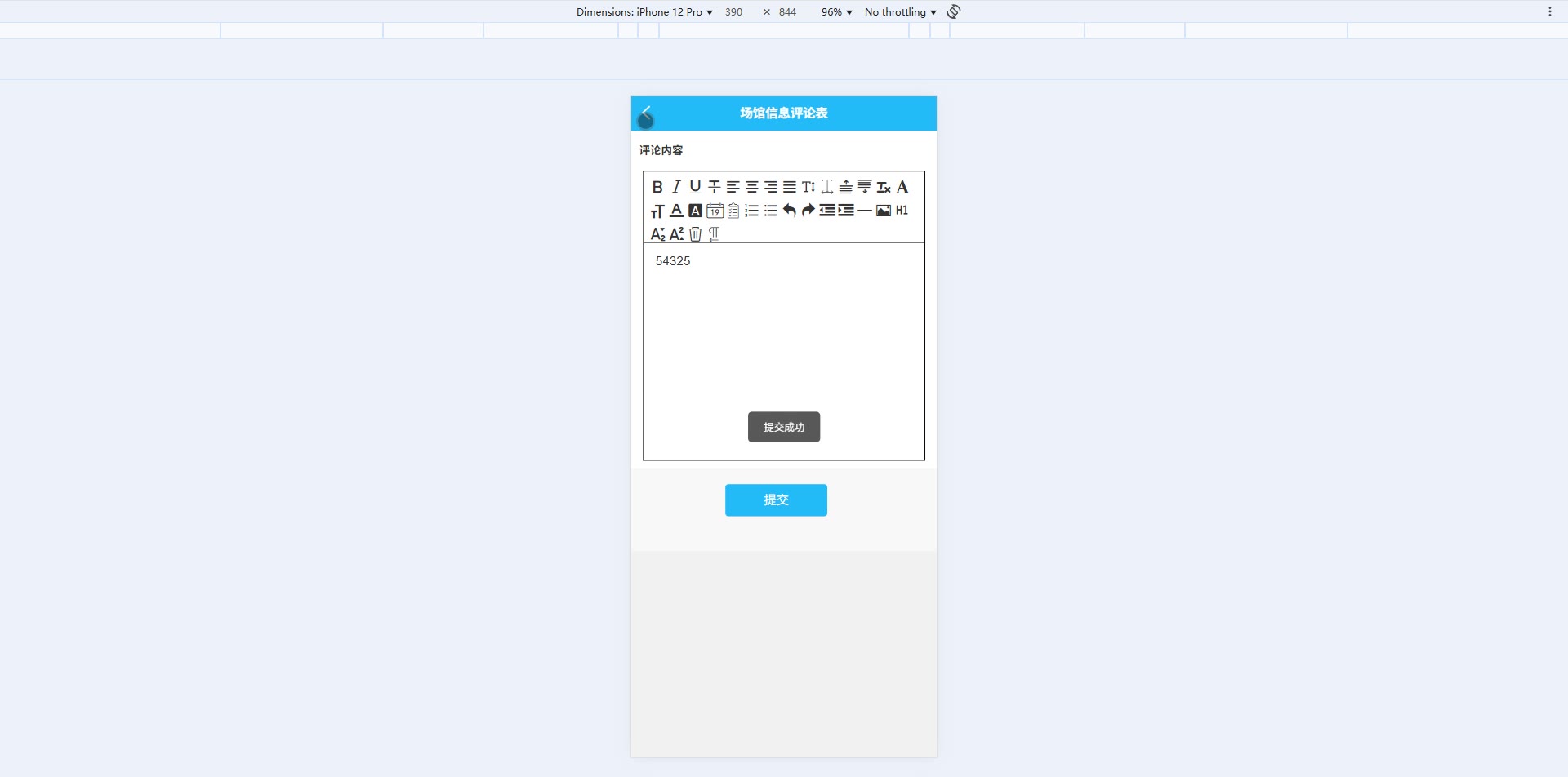Align text right

pyautogui.click(x=770, y=187)
